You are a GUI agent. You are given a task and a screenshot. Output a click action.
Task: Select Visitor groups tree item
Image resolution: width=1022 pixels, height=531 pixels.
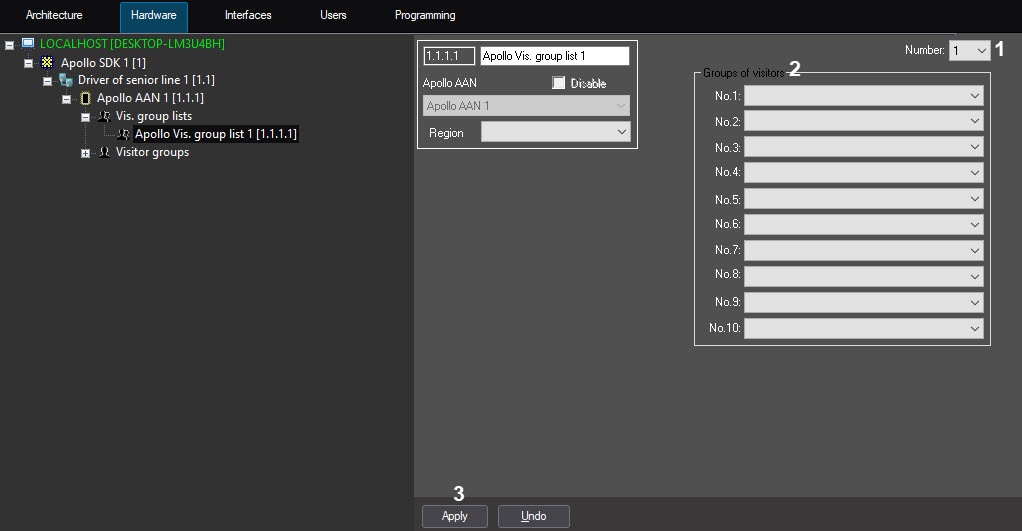coord(153,152)
